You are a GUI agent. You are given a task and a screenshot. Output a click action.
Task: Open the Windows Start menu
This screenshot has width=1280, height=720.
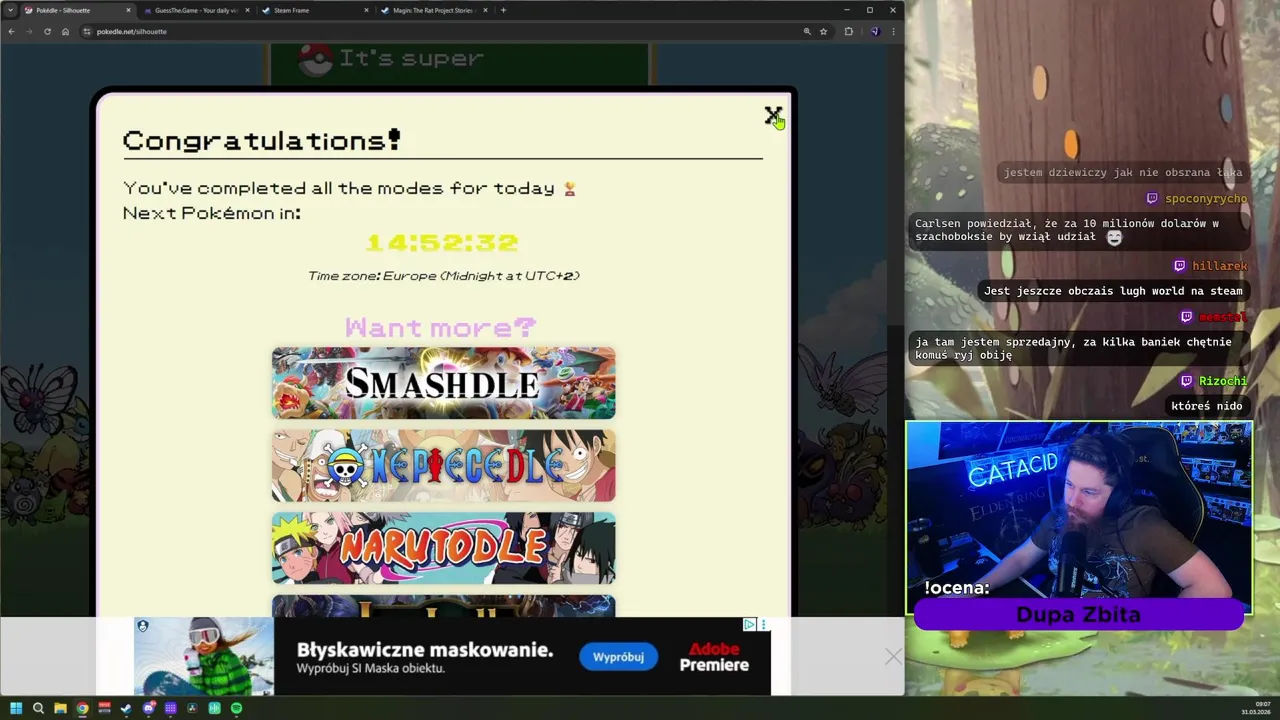pyautogui.click(x=16, y=708)
